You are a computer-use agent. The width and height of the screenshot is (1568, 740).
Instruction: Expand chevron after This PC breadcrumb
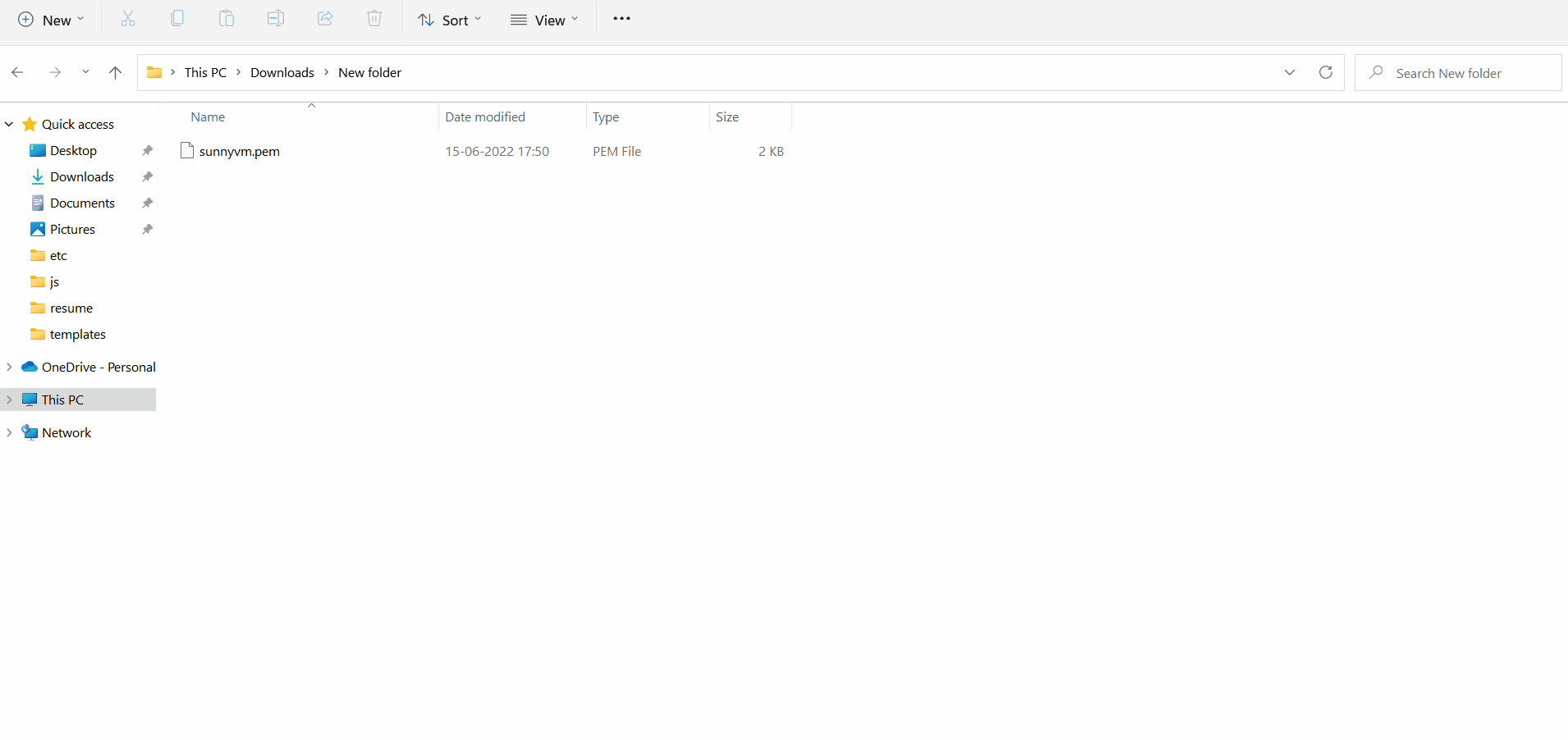(239, 72)
